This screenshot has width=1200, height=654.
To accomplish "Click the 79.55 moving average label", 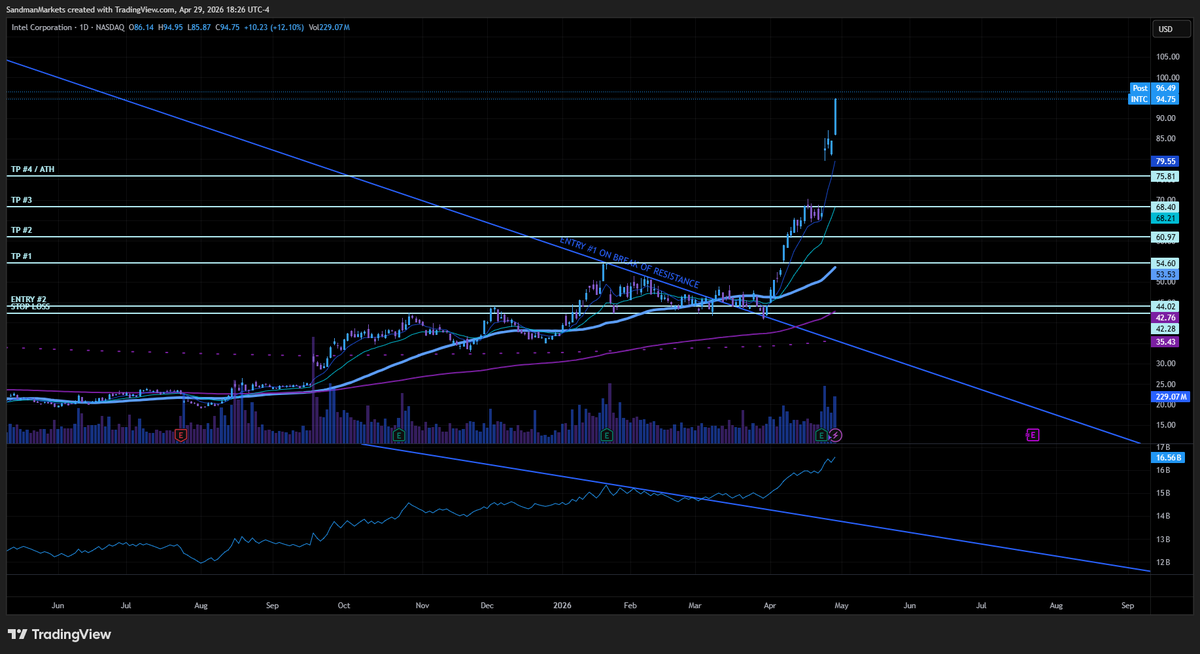I will pos(1165,161).
